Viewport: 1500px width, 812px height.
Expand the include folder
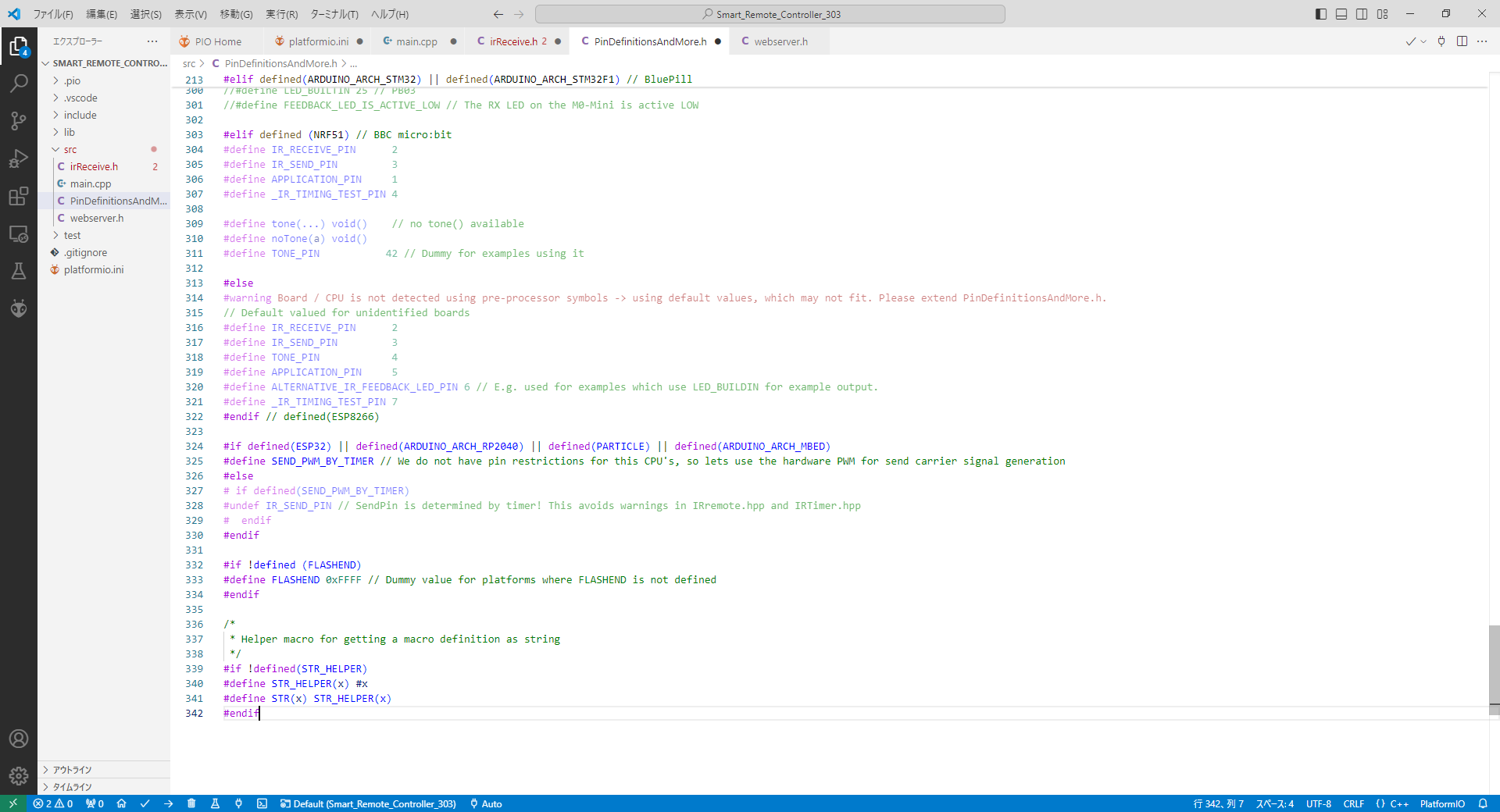pos(80,115)
